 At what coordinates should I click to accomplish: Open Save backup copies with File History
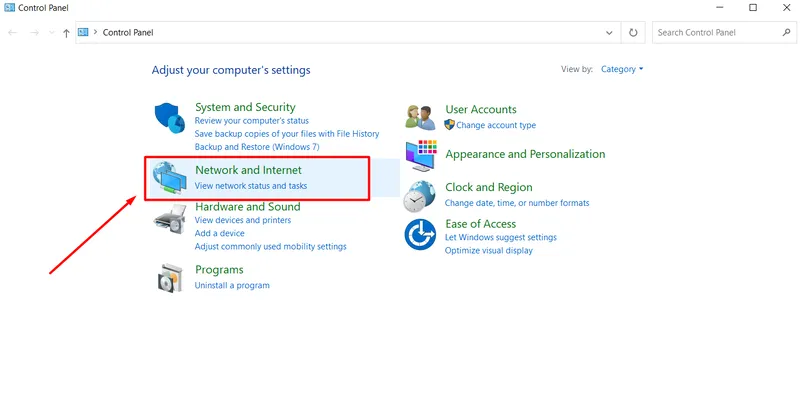[x=287, y=134]
